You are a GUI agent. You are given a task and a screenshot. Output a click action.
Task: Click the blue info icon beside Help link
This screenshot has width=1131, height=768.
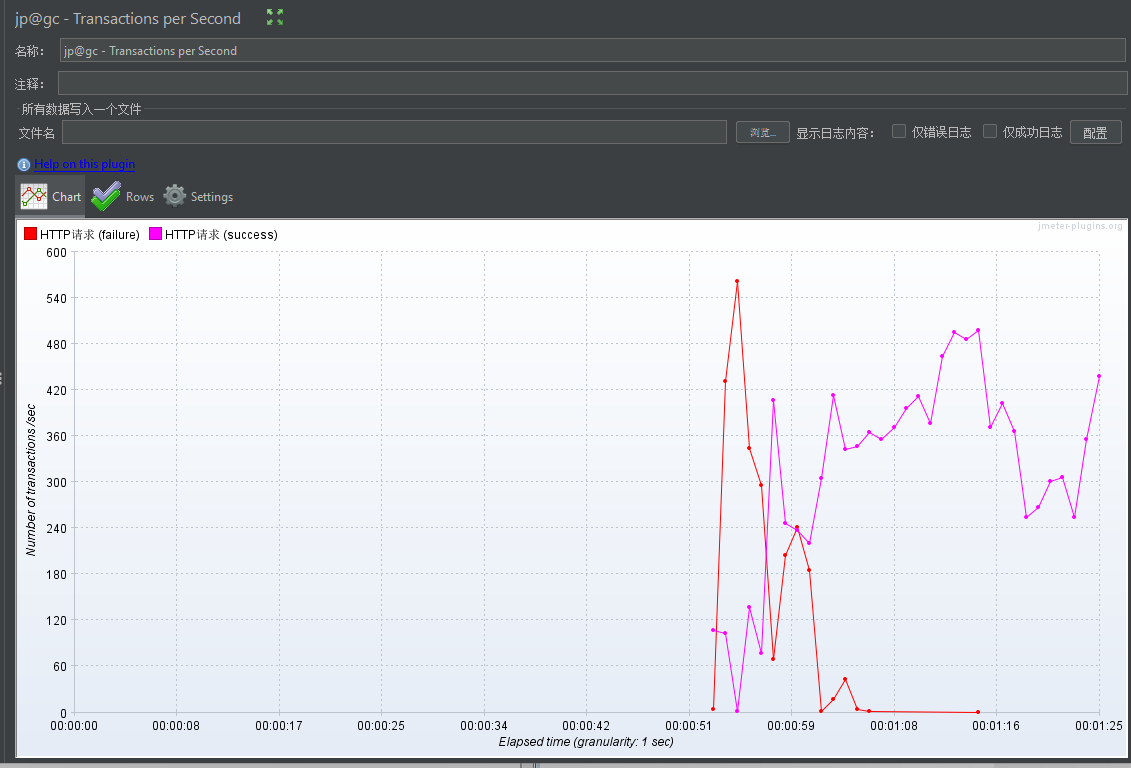point(24,164)
